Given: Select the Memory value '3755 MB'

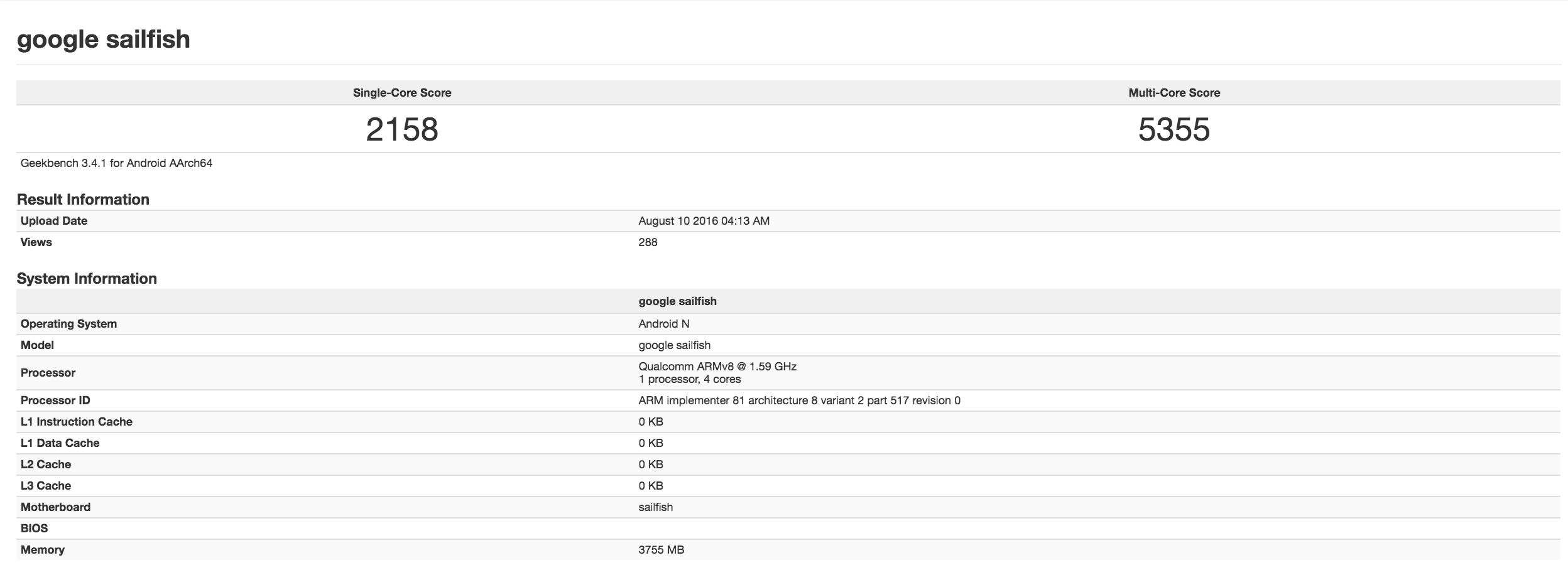Looking at the screenshot, I should 661,550.
